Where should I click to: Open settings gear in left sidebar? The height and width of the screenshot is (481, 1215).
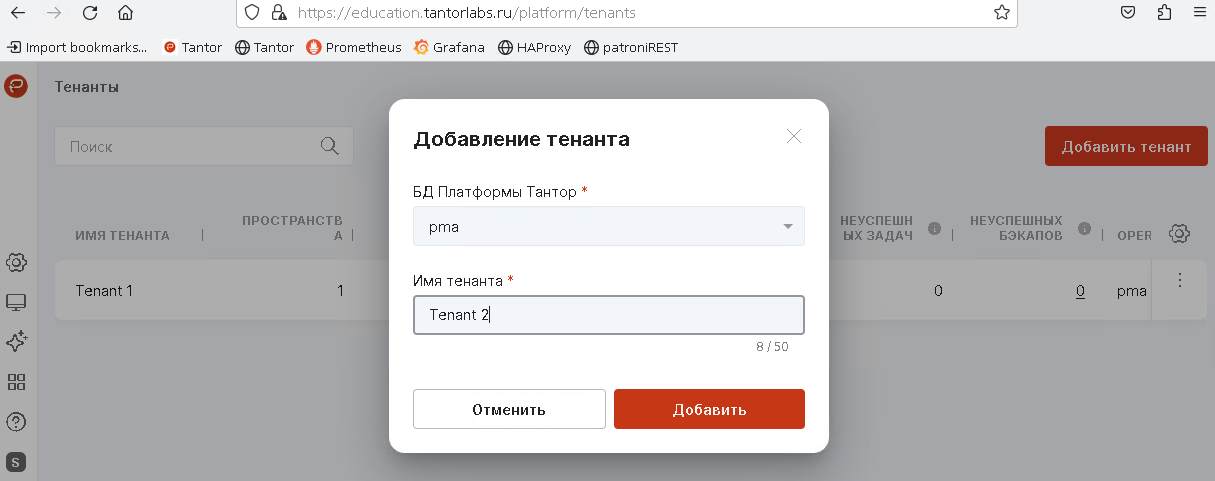coord(16,262)
